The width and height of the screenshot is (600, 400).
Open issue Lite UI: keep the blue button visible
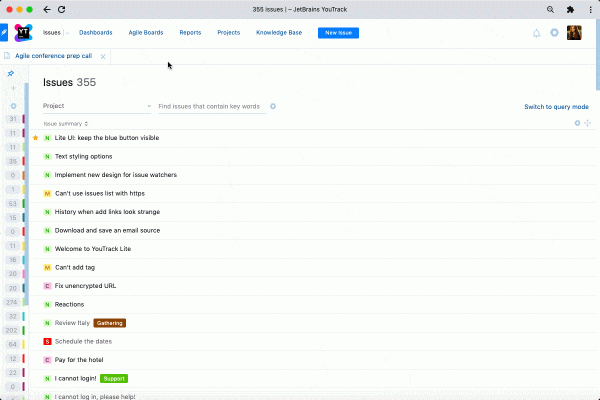tap(107, 138)
